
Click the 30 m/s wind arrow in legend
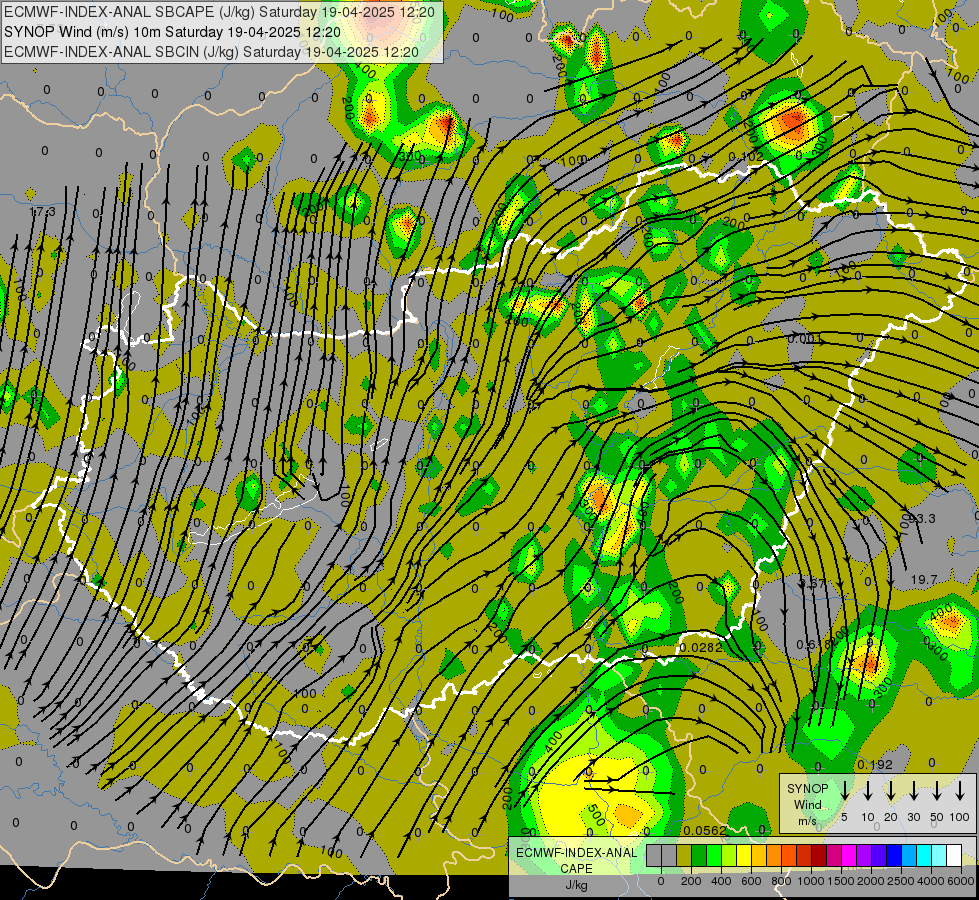click(x=914, y=791)
